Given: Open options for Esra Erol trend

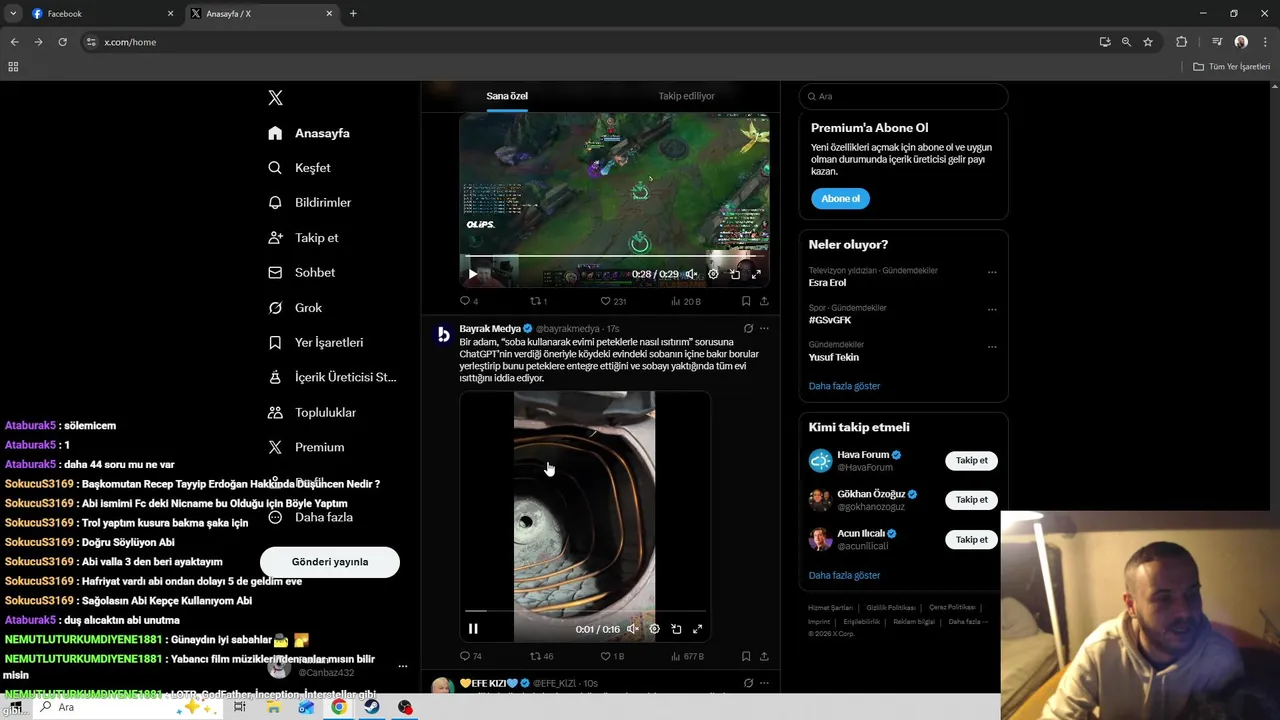Looking at the screenshot, I should [x=992, y=272].
